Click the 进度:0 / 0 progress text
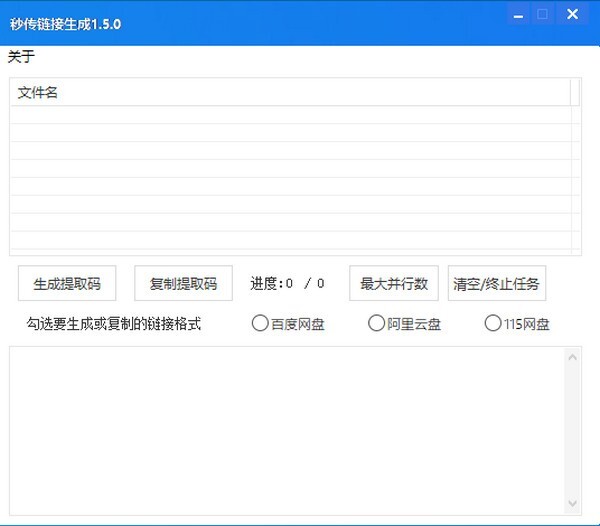 coord(287,283)
